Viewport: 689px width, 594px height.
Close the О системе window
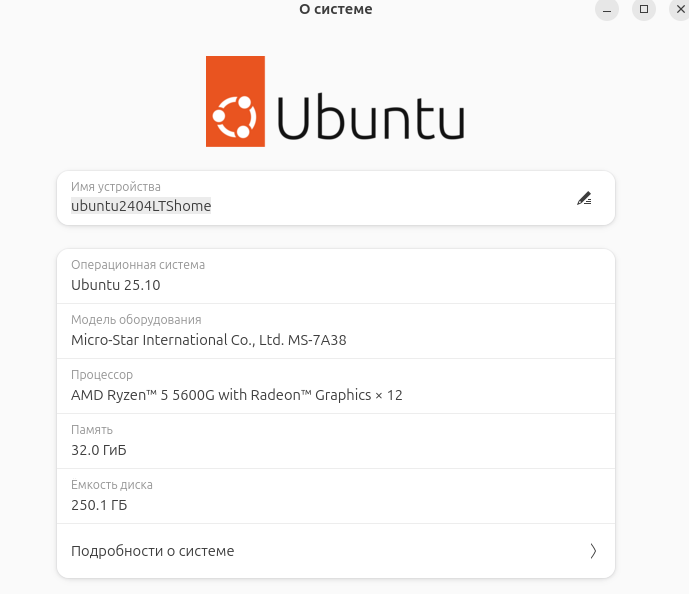(x=680, y=9)
